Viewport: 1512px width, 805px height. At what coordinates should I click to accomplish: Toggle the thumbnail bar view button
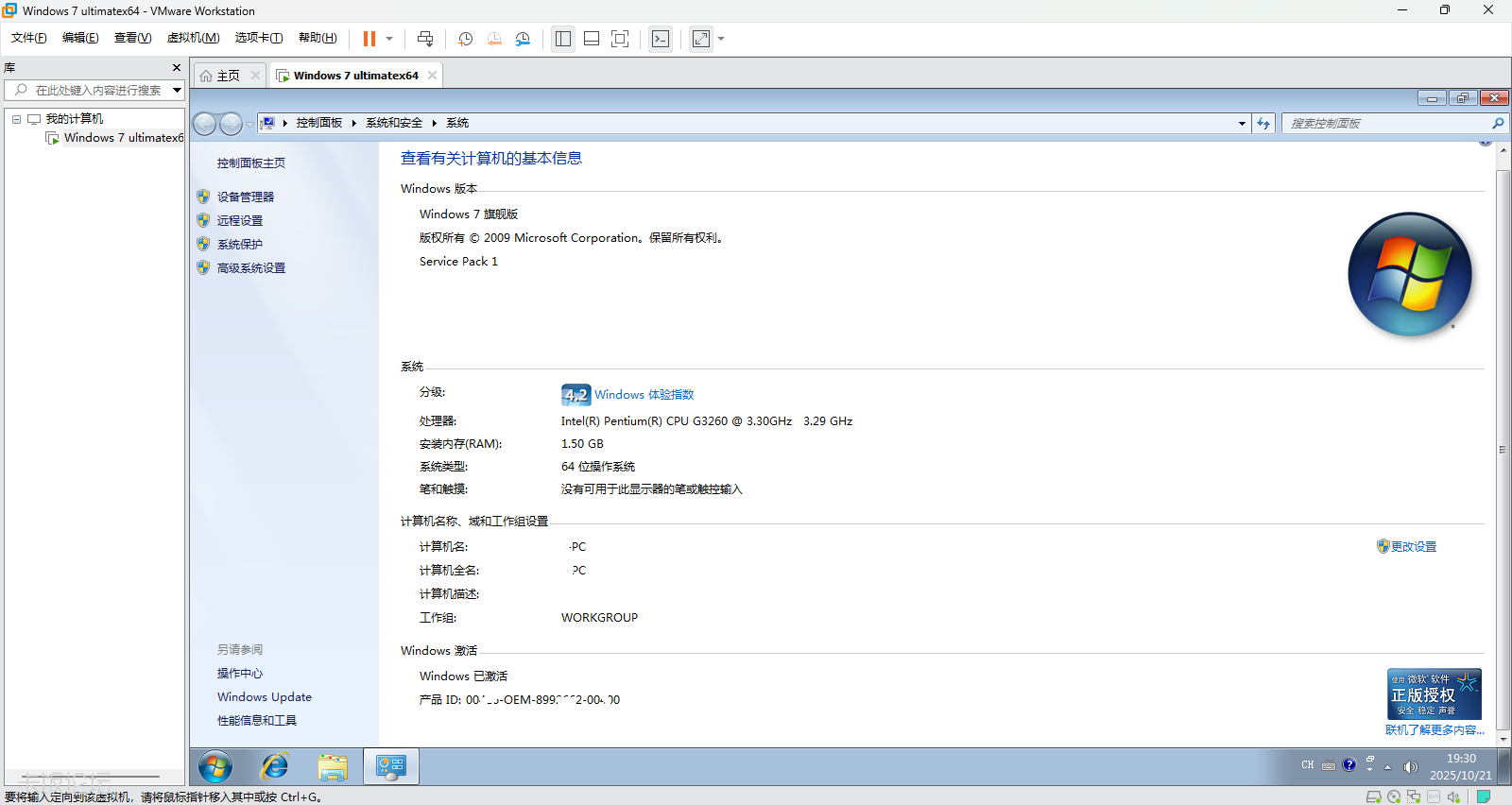(592, 39)
